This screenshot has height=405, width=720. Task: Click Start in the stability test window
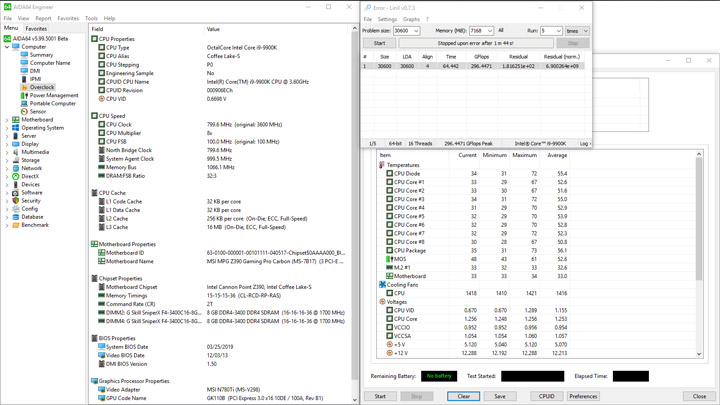pyautogui.click(x=380, y=396)
